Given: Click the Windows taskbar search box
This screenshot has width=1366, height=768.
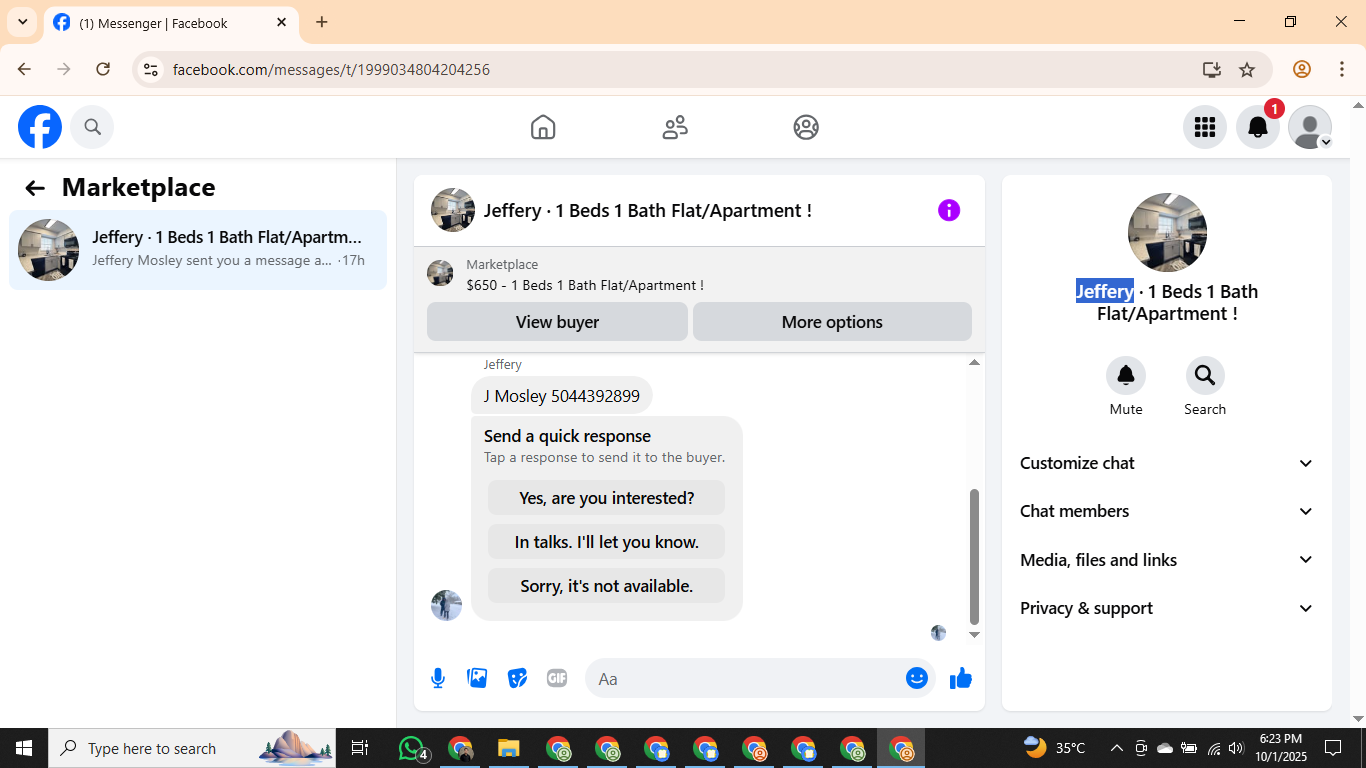Looking at the screenshot, I should click(x=192, y=748).
